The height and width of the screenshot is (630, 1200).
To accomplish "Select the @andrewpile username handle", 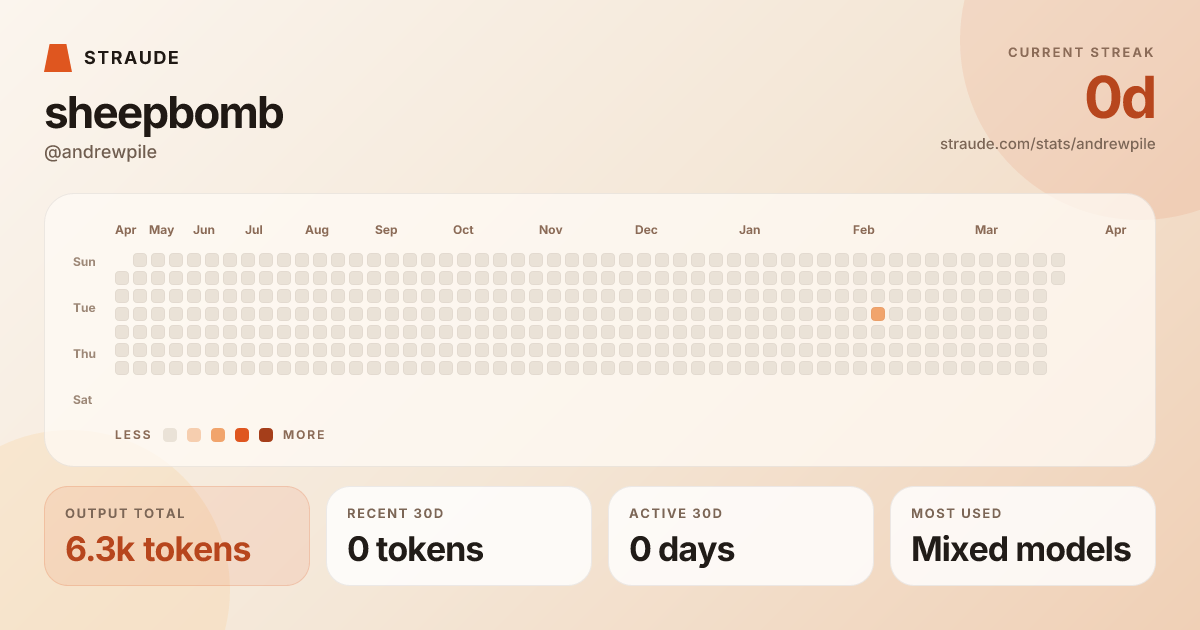I will click(x=101, y=152).
